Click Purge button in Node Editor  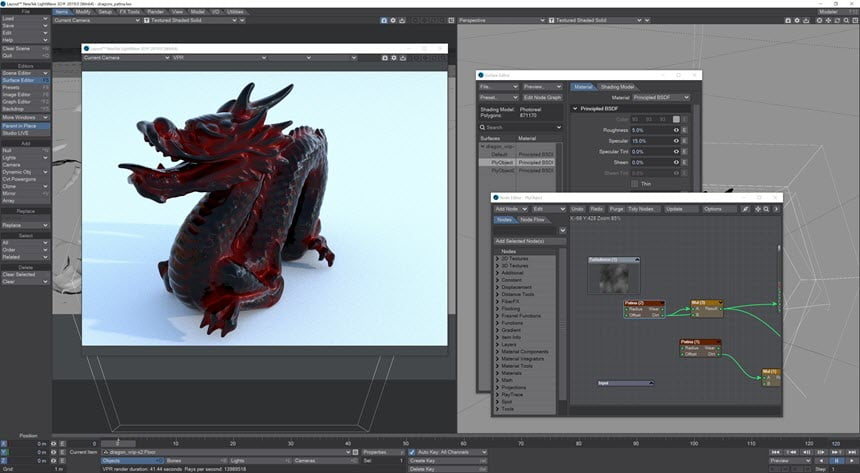click(616, 209)
